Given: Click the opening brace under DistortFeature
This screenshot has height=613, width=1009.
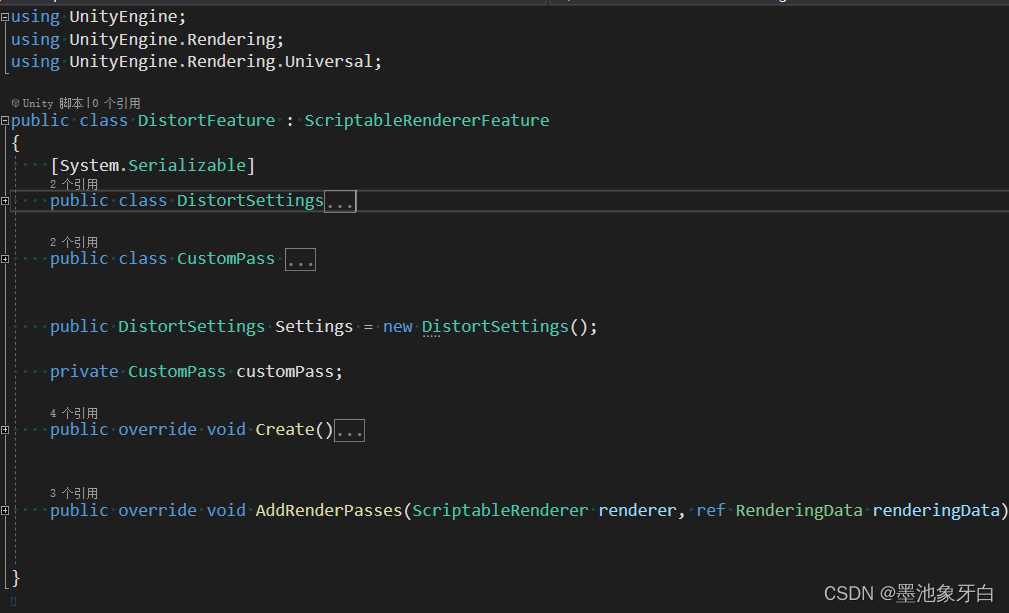Looking at the screenshot, I should [16, 143].
